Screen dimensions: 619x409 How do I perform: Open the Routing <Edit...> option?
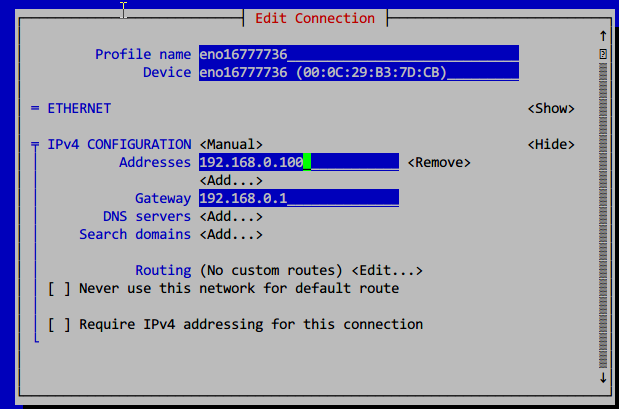point(387,270)
